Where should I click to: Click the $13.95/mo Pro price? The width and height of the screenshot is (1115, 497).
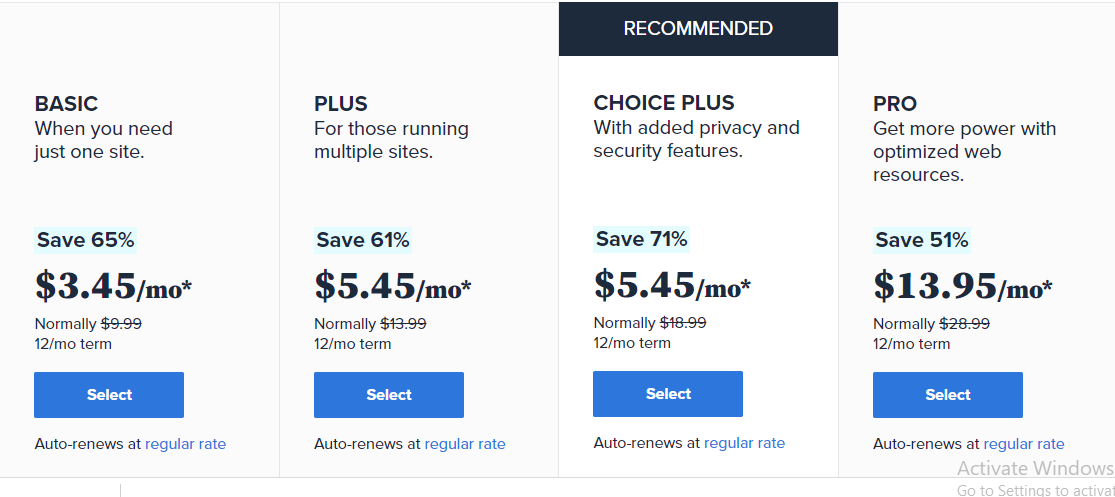pyautogui.click(x=962, y=287)
